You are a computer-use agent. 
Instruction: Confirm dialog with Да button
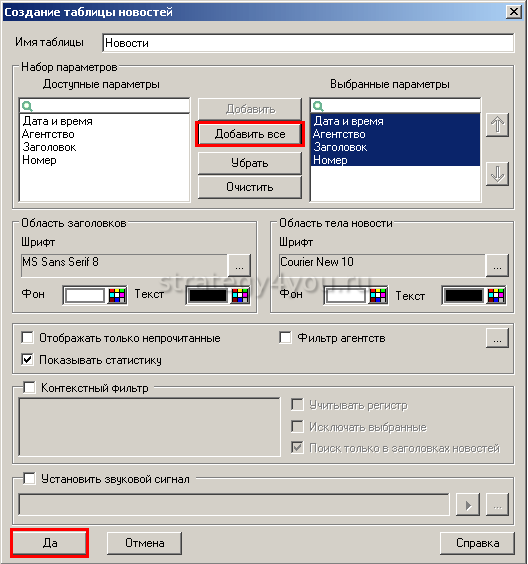pyautogui.click(x=50, y=543)
